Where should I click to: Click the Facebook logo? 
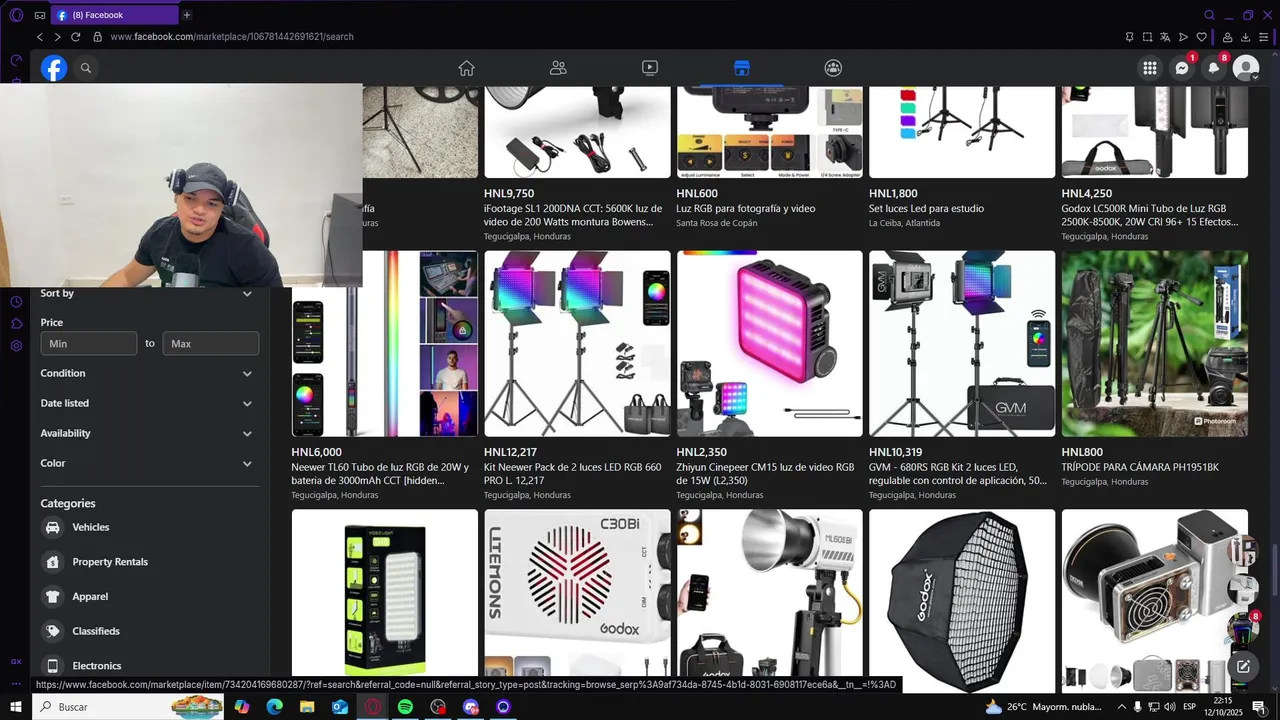tap(54, 68)
